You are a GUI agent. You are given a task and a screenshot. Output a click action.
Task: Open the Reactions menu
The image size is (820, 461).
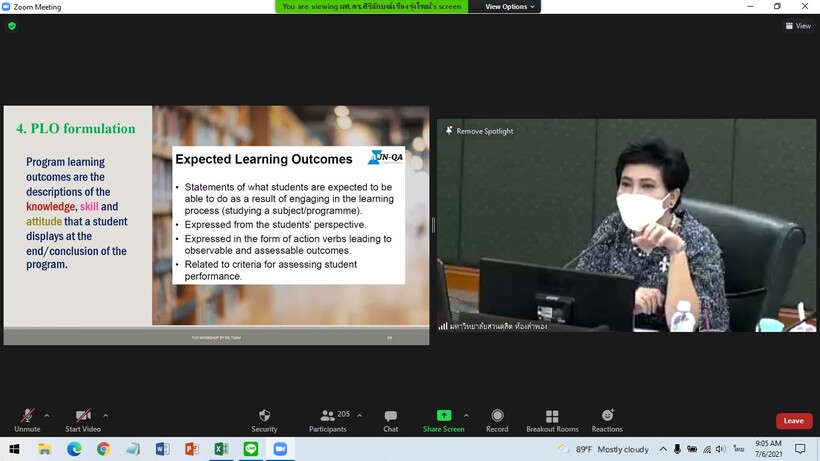tap(606, 419)
